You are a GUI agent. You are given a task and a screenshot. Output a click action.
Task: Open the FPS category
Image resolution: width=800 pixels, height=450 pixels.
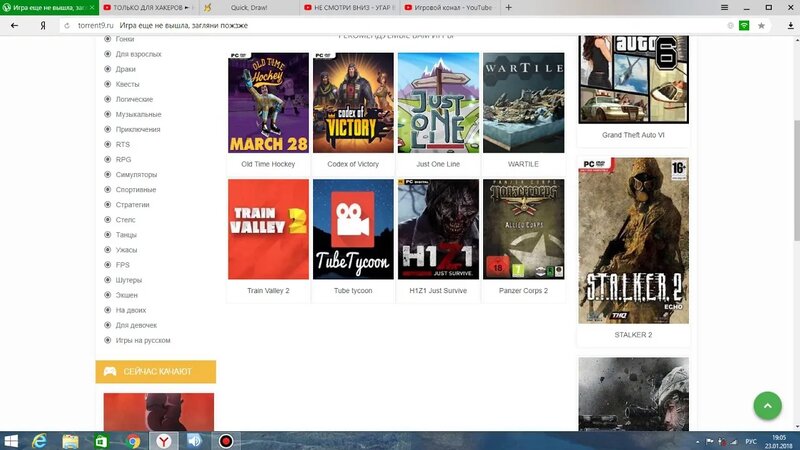coord(122,265)
